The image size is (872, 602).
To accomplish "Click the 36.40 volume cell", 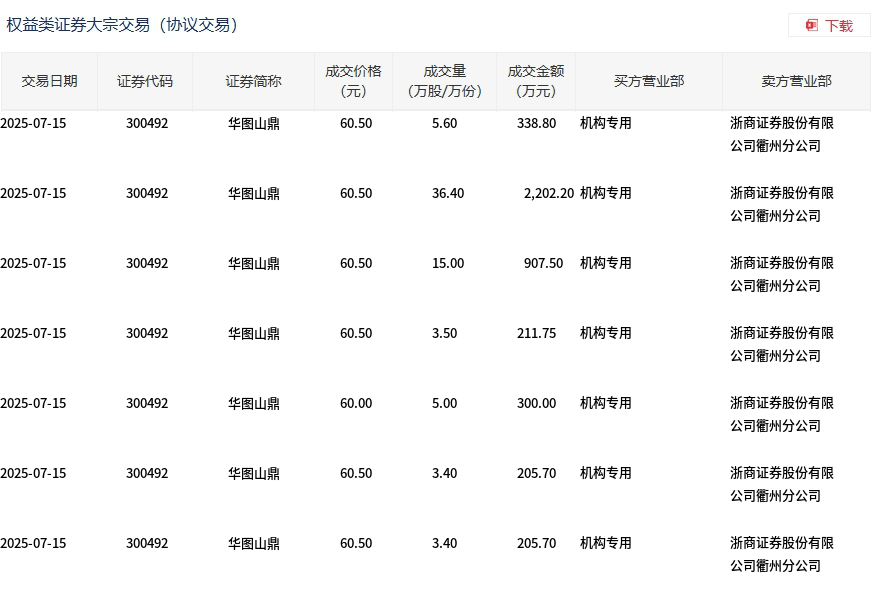I will [448, 194].
